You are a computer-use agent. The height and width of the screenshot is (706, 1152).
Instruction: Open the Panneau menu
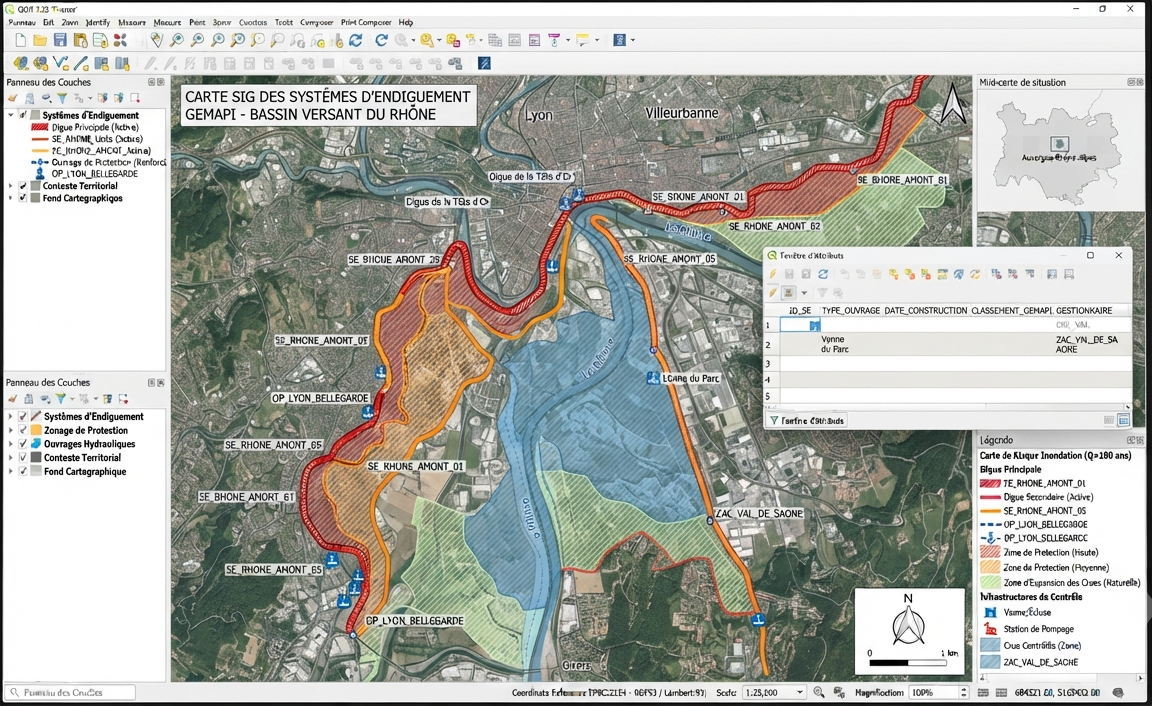coord(22,23)
